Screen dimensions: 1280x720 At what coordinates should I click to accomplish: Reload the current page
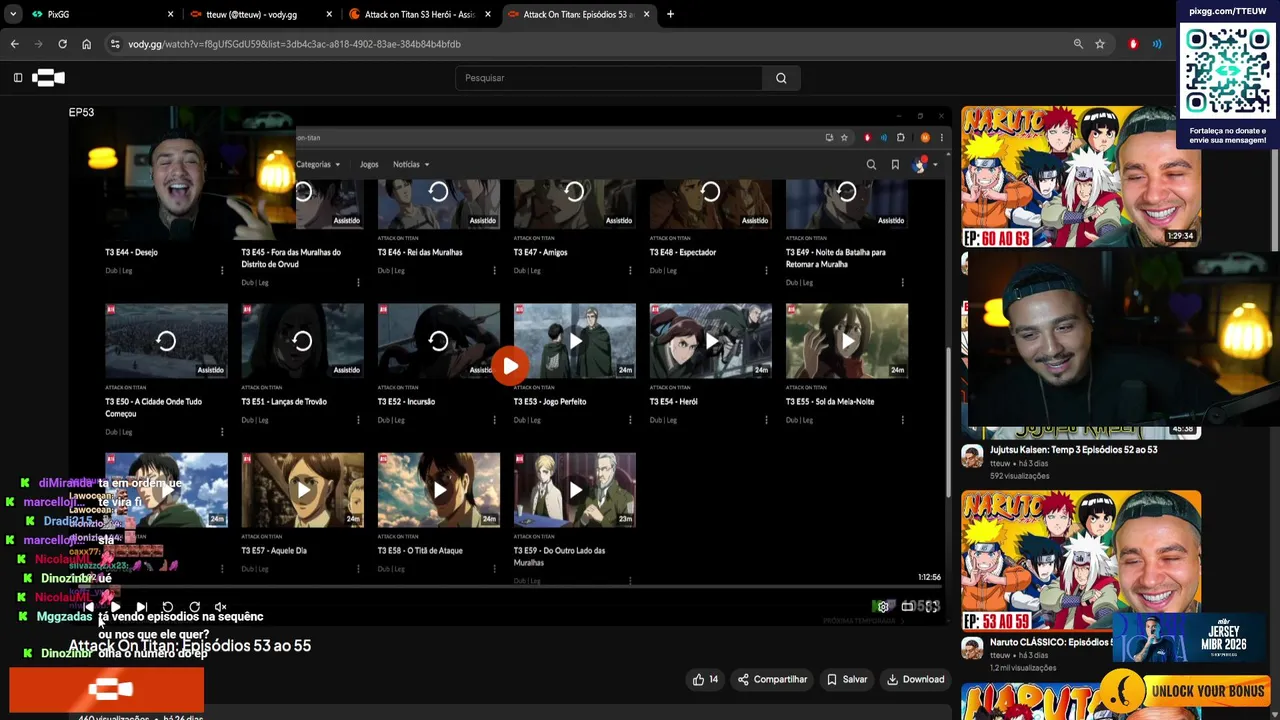[x=62, y=44]
